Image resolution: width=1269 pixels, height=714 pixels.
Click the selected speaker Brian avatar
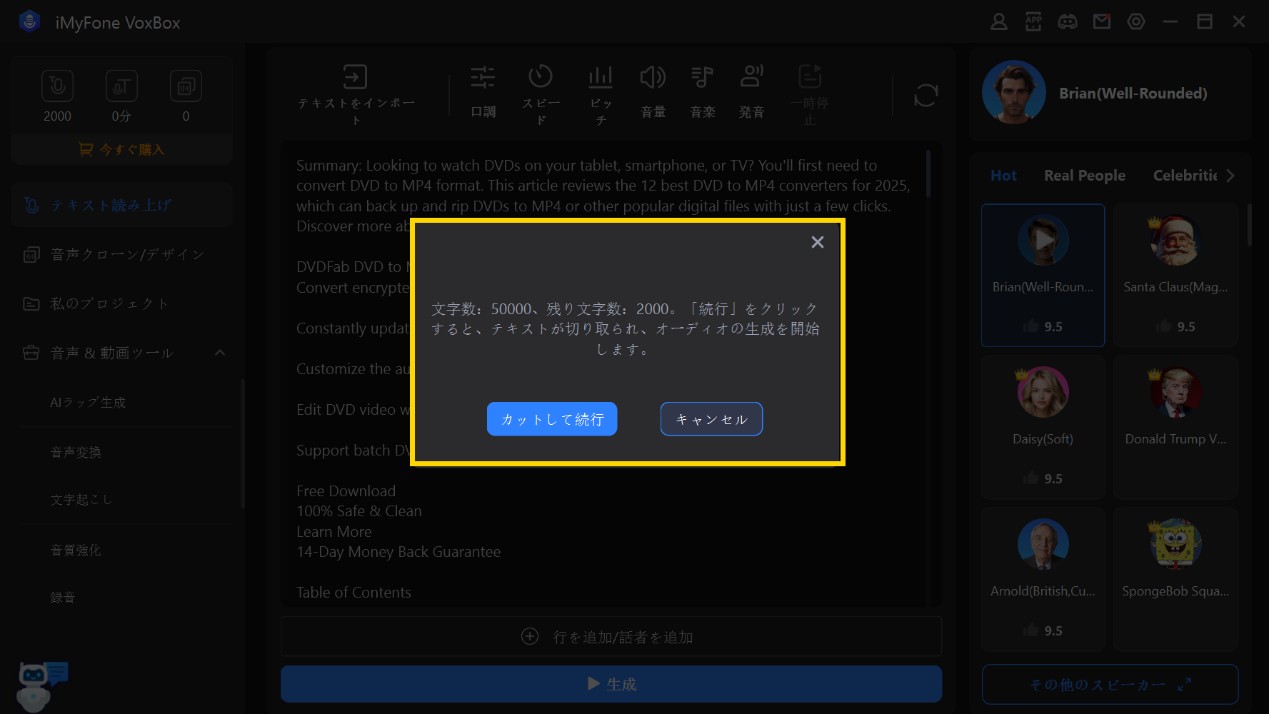pos(1013,93)
